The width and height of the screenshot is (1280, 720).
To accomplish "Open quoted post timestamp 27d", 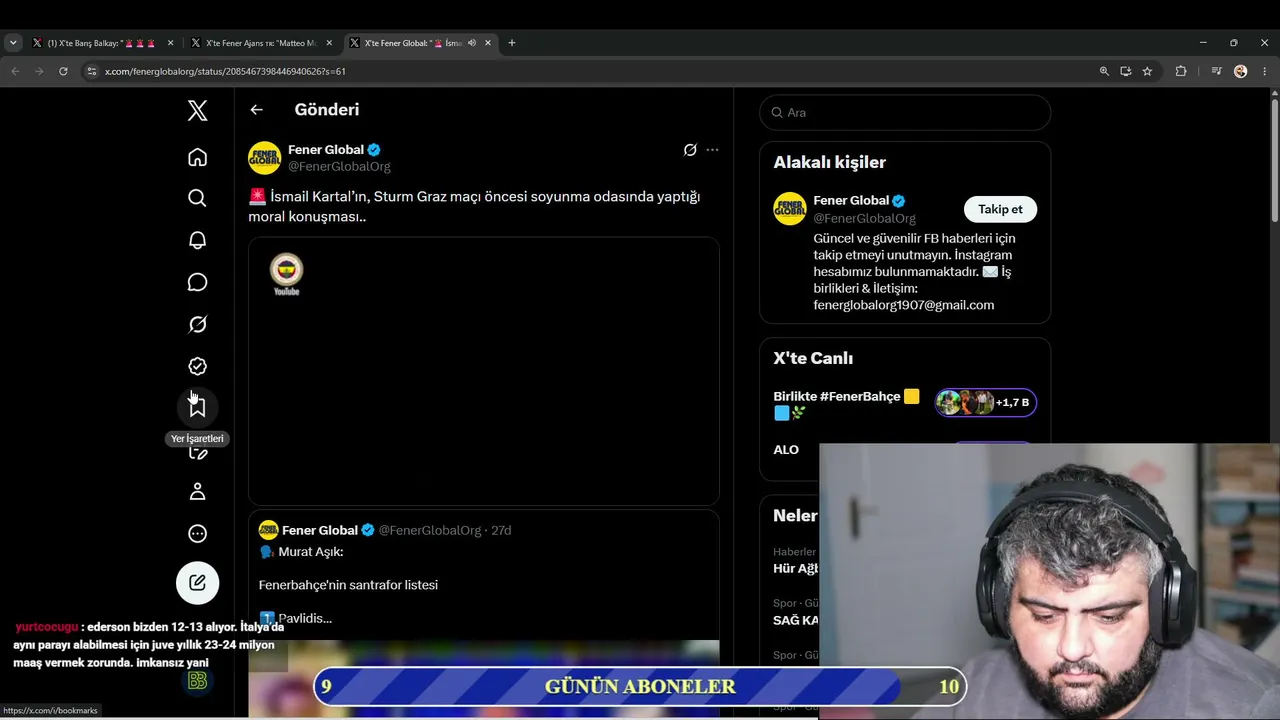I will [x=501, y=530].
